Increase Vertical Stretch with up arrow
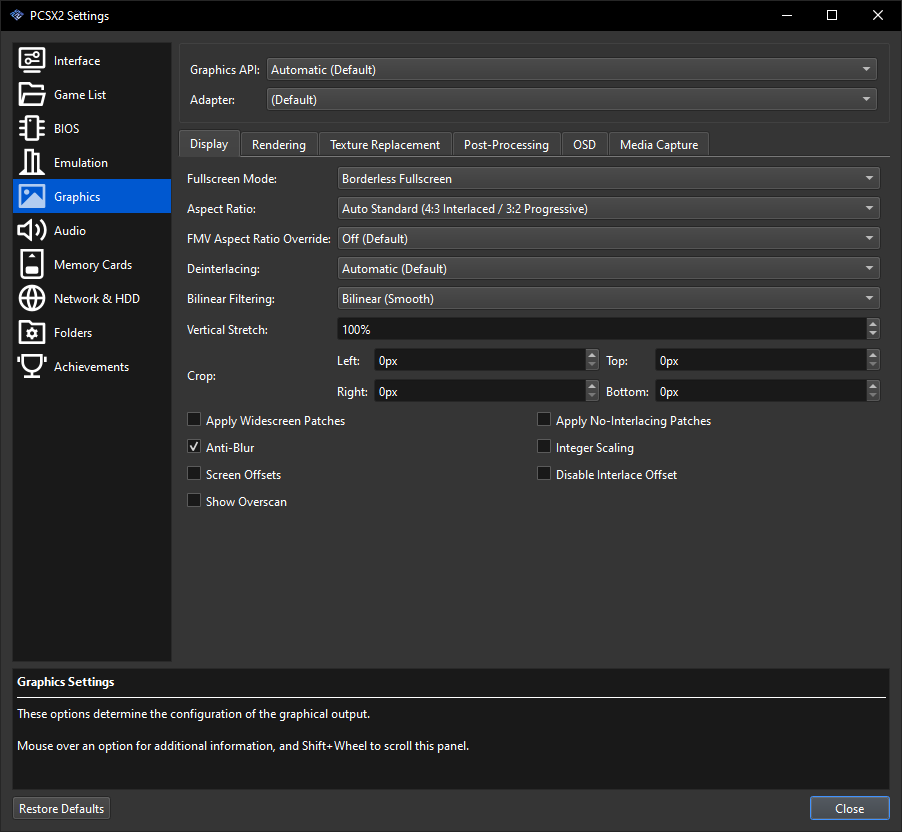The height and width of the screenshot is (832, 902). click(x=873, y=325)
